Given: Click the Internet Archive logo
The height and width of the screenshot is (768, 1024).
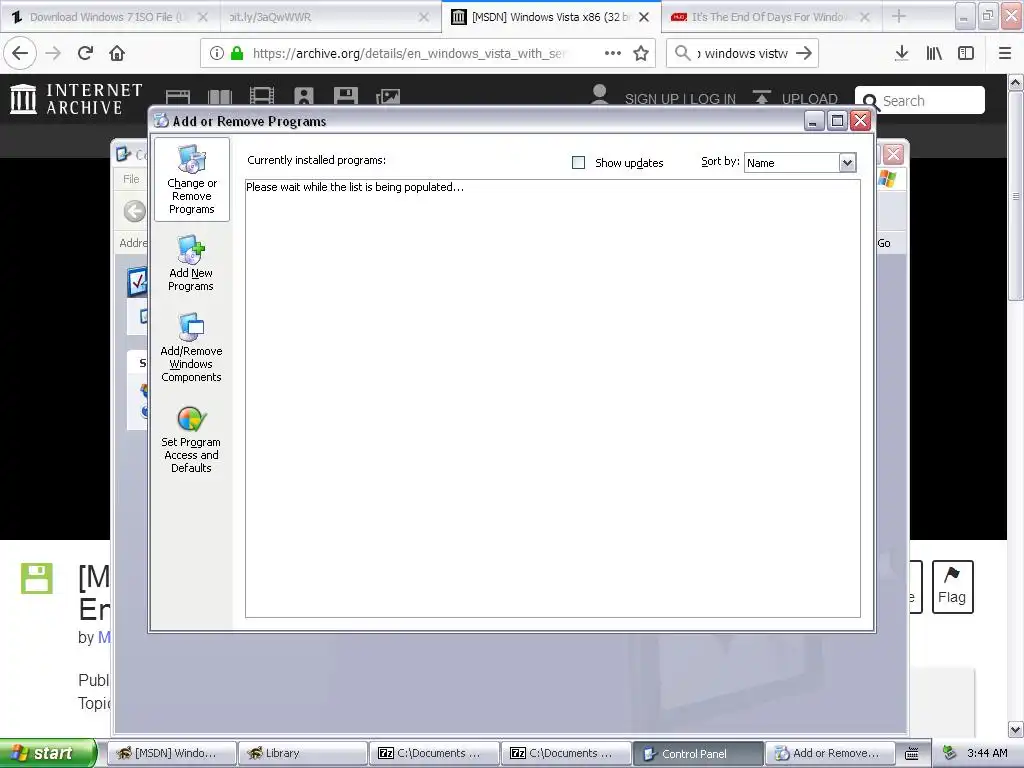Looking at the screenshot, I should click(76, 99).
